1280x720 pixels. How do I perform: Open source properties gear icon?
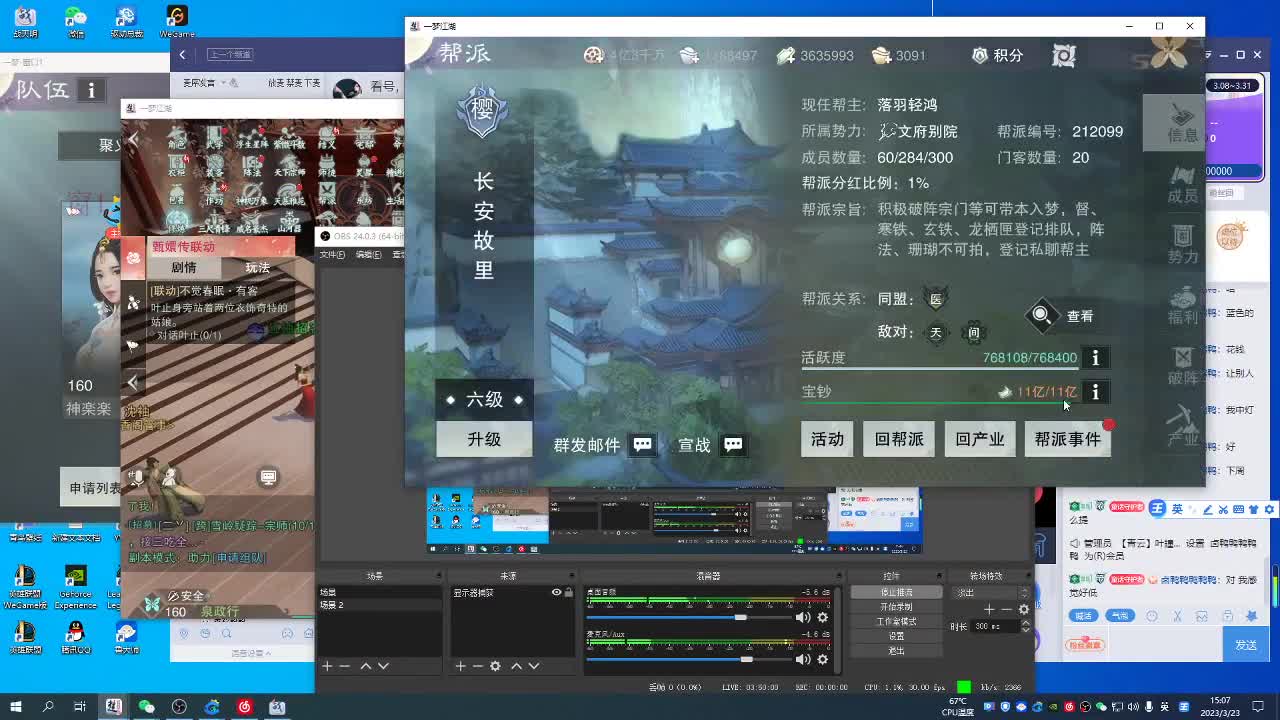coord(495,666)
